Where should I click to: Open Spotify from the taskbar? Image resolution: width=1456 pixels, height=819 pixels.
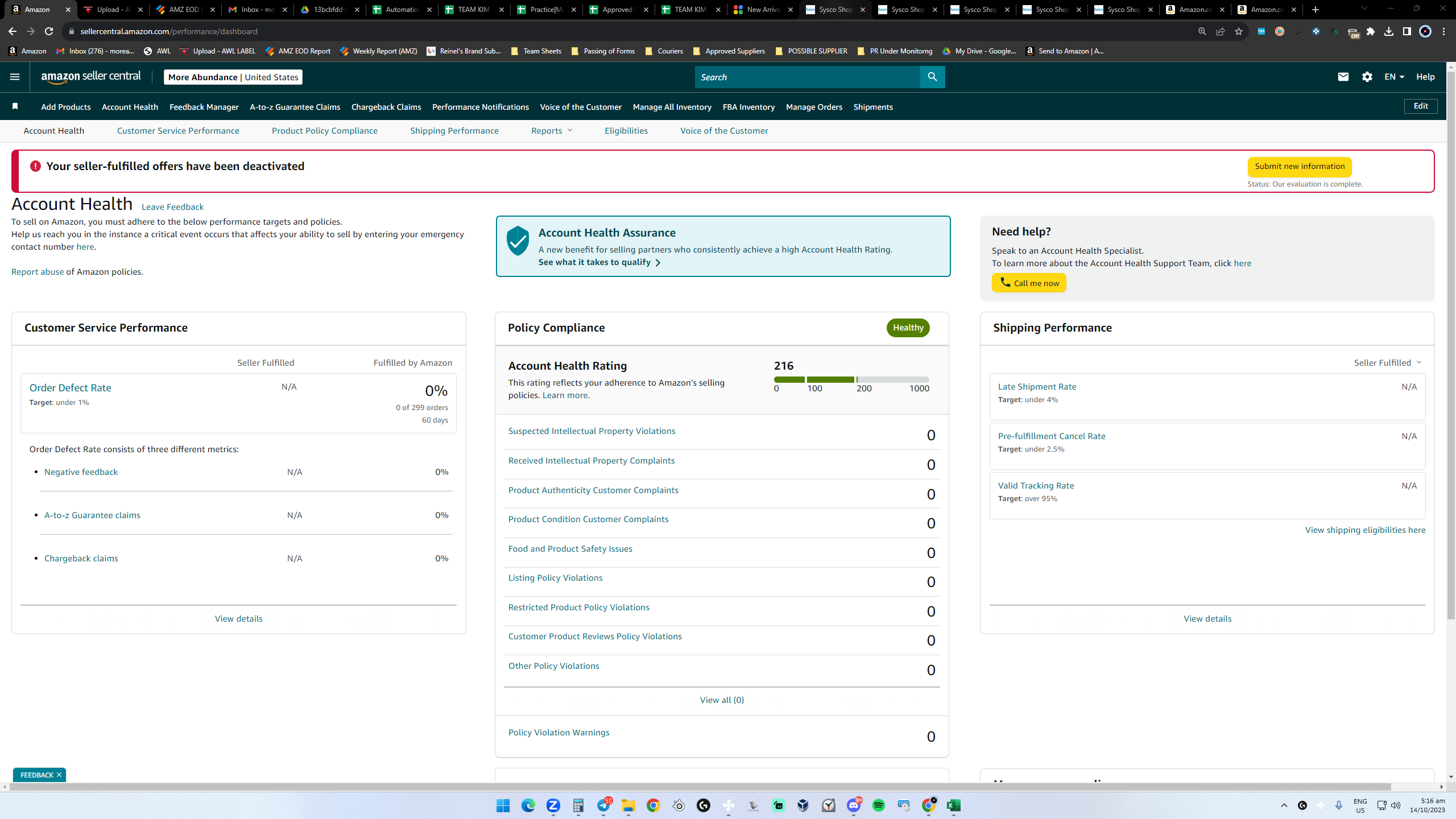tap(879, 805)
